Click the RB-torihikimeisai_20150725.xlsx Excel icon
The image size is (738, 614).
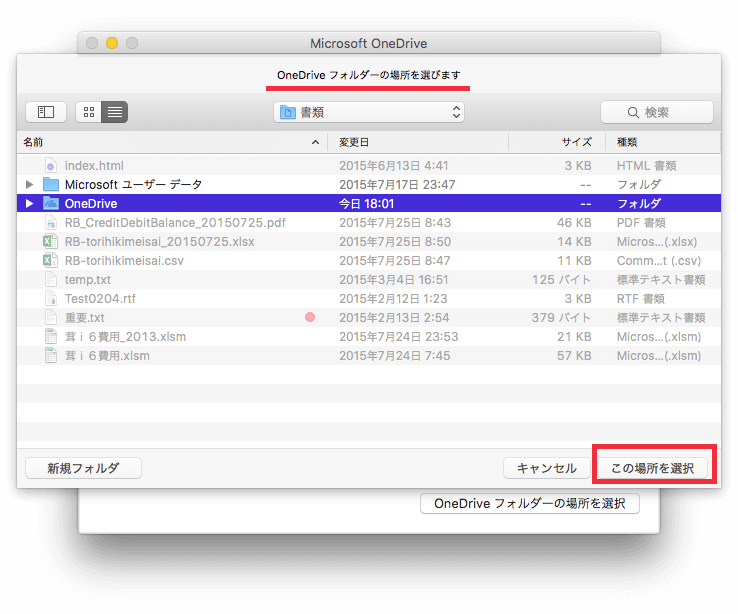[50, 241]
